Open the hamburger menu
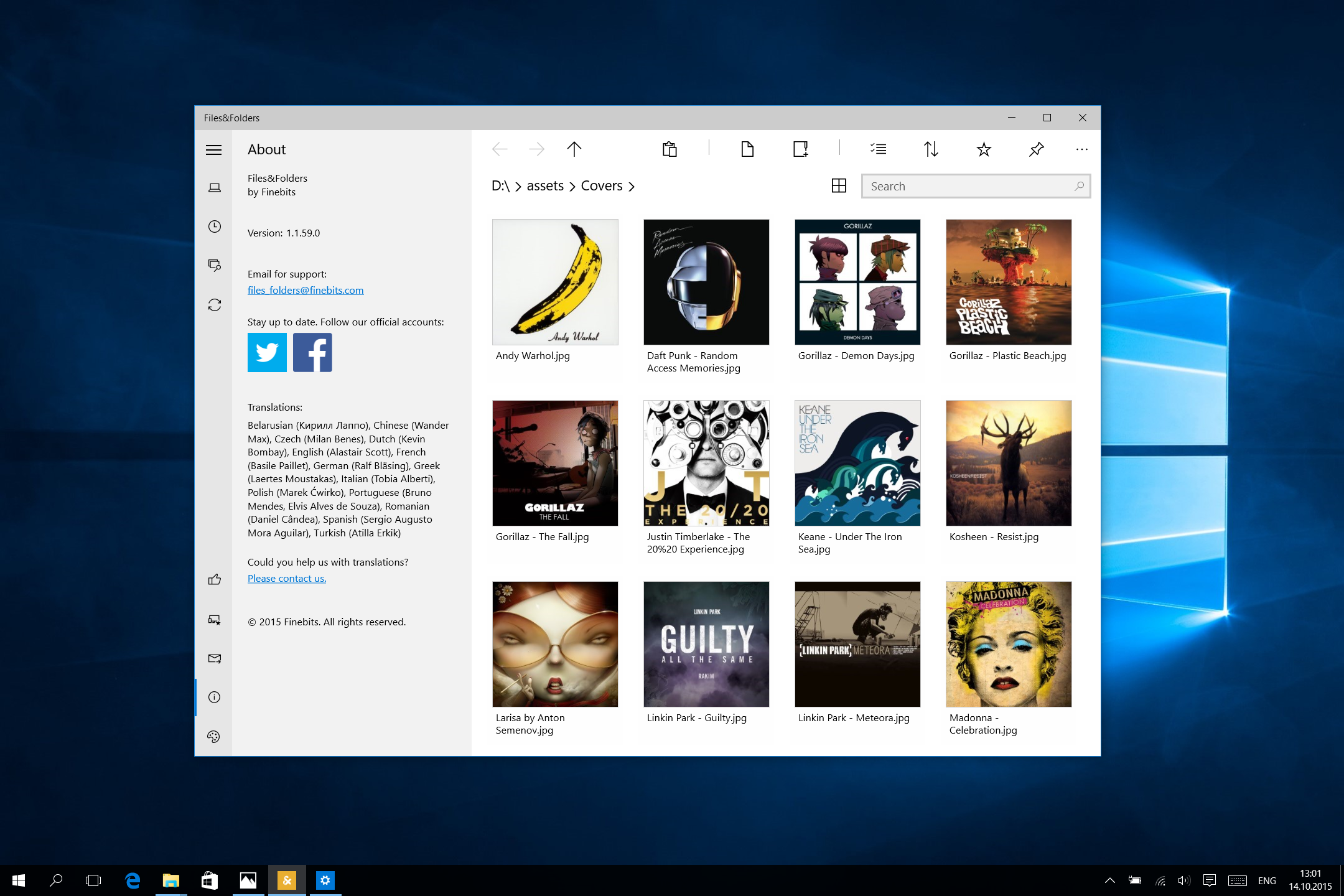This screenshot has height=896, width=1344. coord(214,149)
